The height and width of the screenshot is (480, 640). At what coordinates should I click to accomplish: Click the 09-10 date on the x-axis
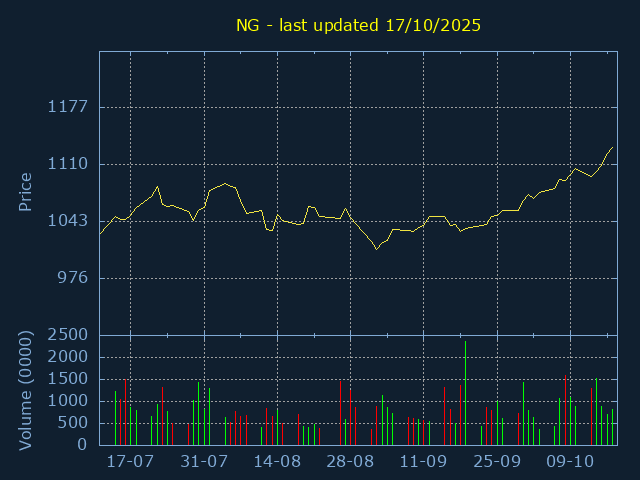(x=571, y=463)
